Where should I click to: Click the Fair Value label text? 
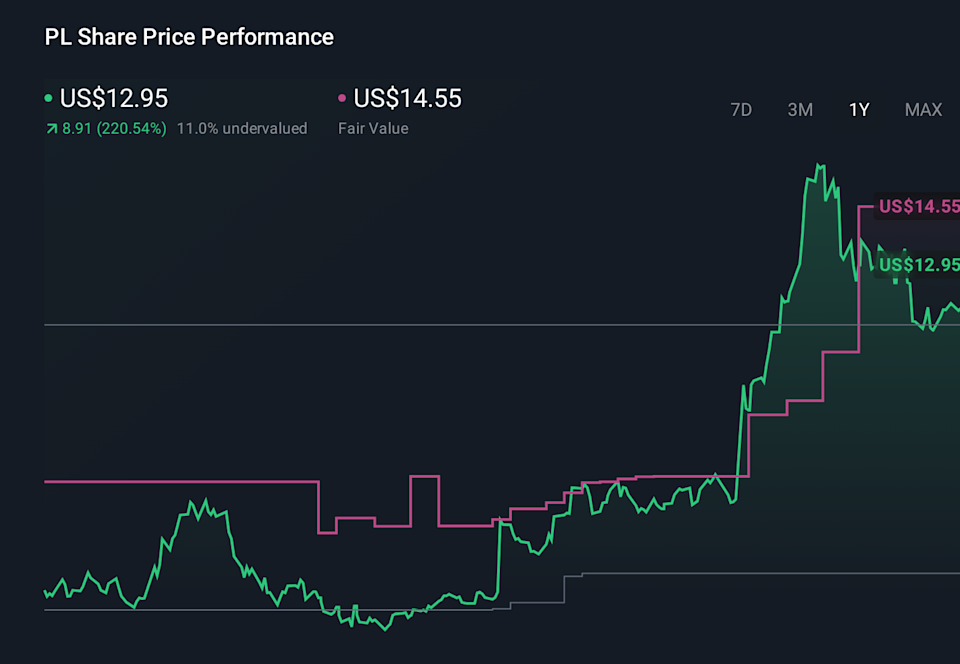[x=374, y=128]
